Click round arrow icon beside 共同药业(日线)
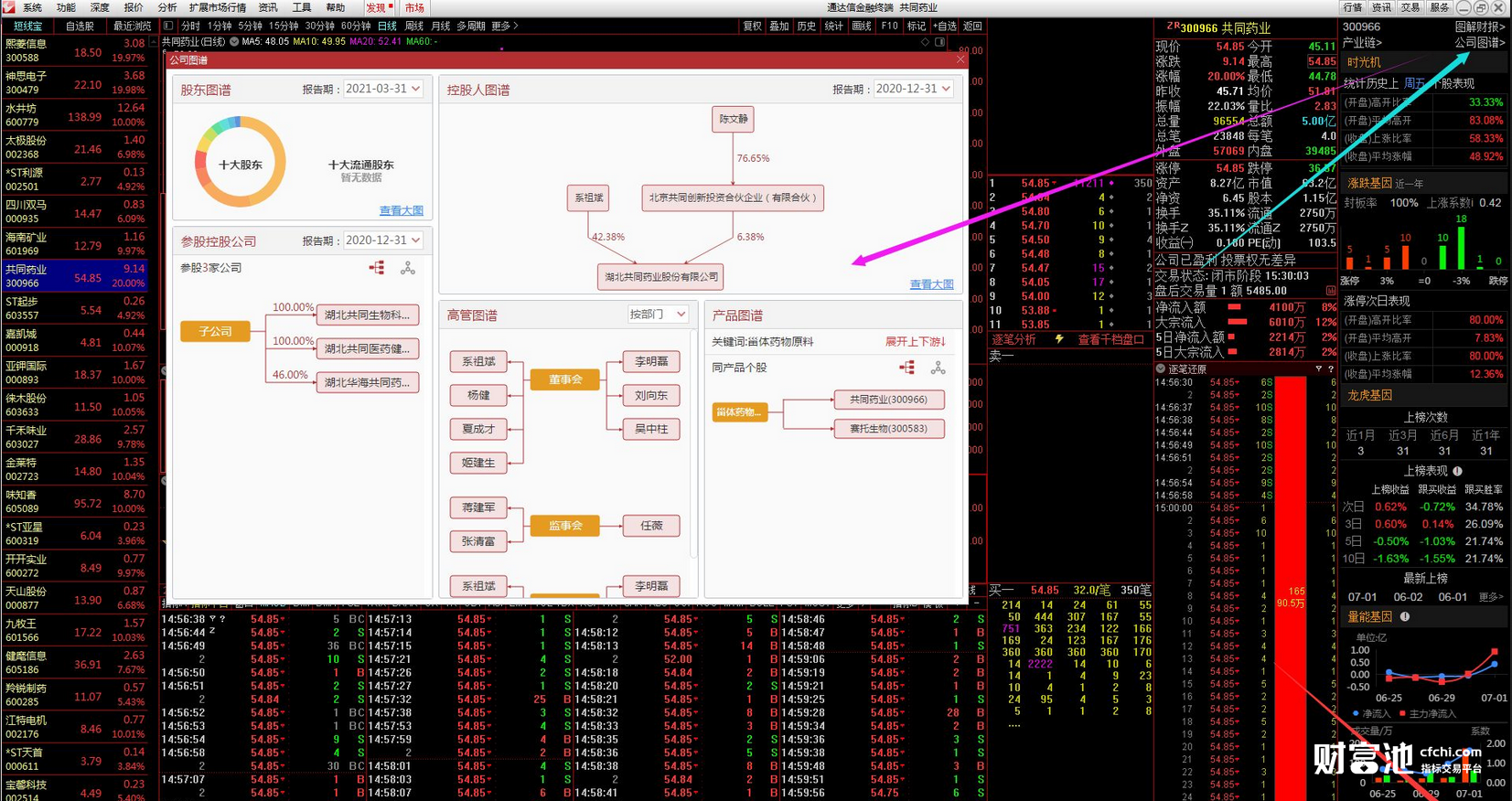Viewport: 1512px width, 801px height. (234, 42)
